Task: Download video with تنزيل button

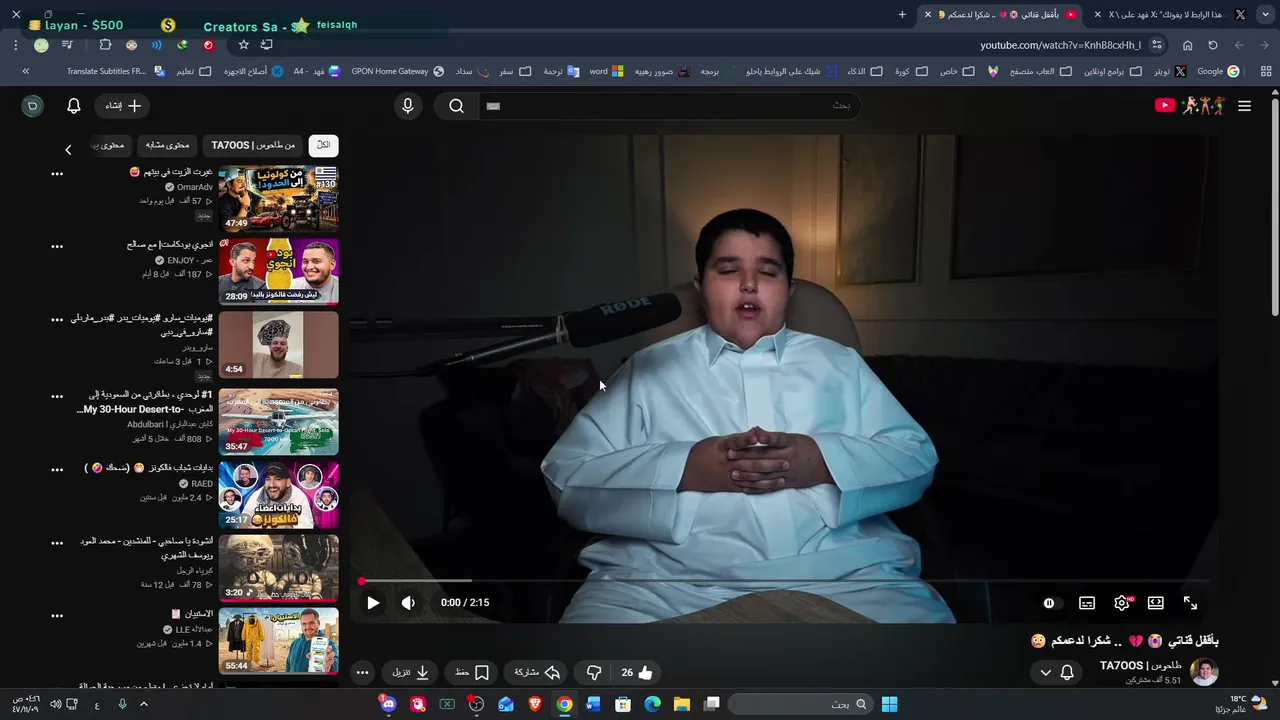Action: [x=411, y=673]
